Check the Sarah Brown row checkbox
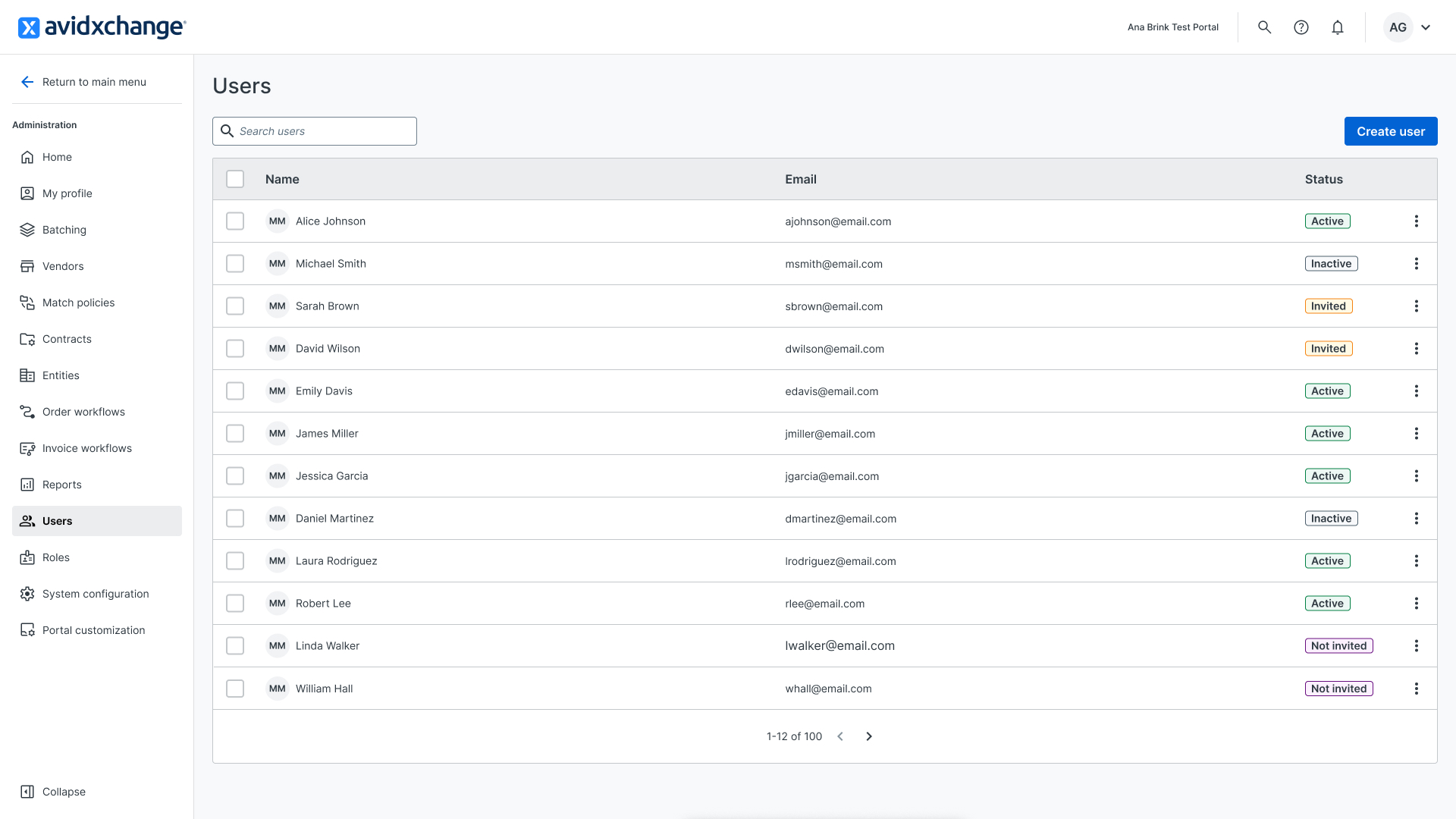The width and height of the screenshot is (1456, 819). (235, 306)
